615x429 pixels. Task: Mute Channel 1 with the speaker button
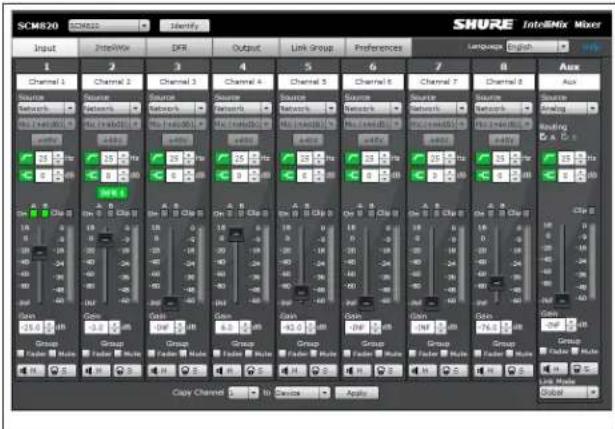[x=31, y=370]
